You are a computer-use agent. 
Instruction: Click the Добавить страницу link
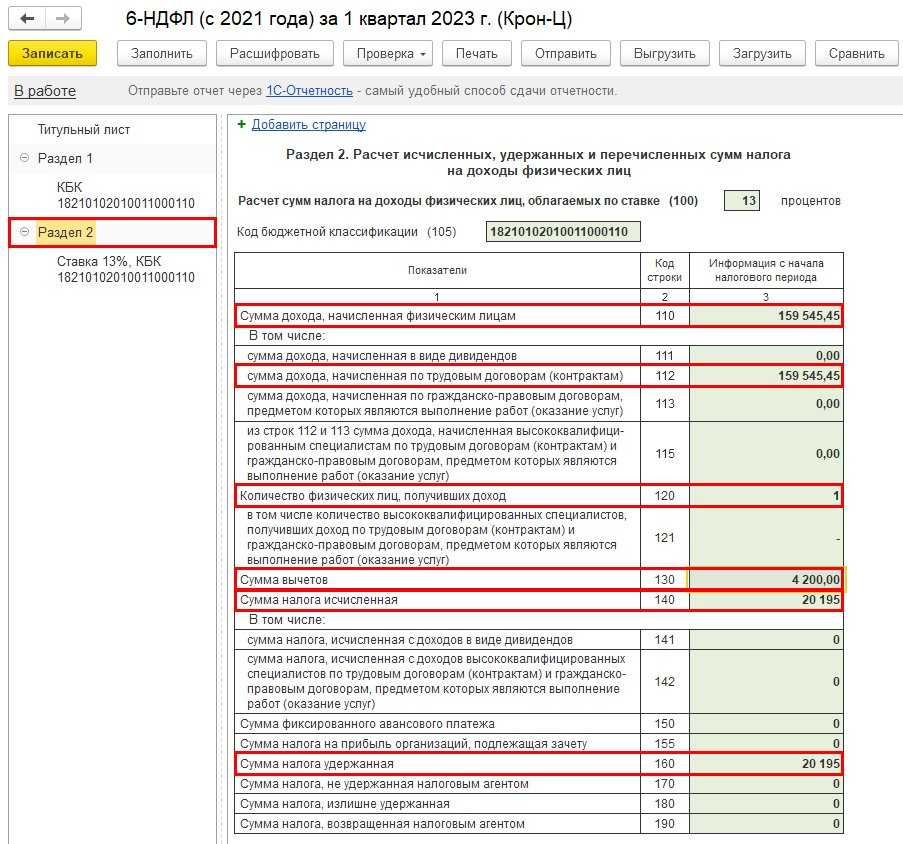[x=308, y=125]
